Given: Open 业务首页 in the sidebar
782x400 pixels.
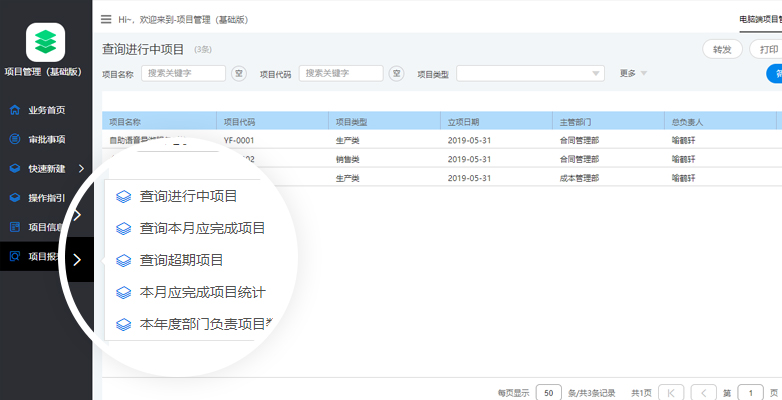Looking at the screenshot, I should click(46, 110).
